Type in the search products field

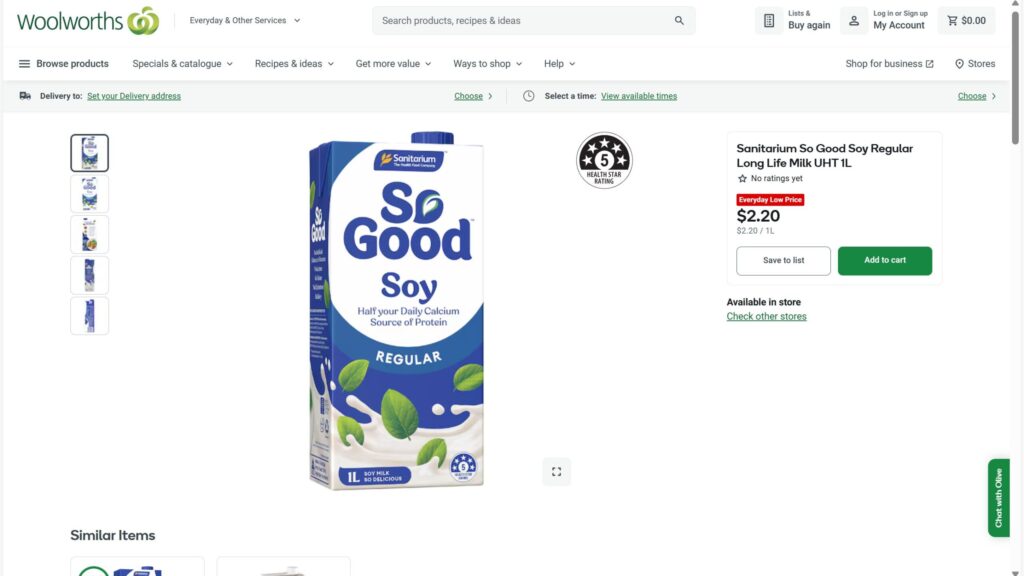(x=520, y=20)
